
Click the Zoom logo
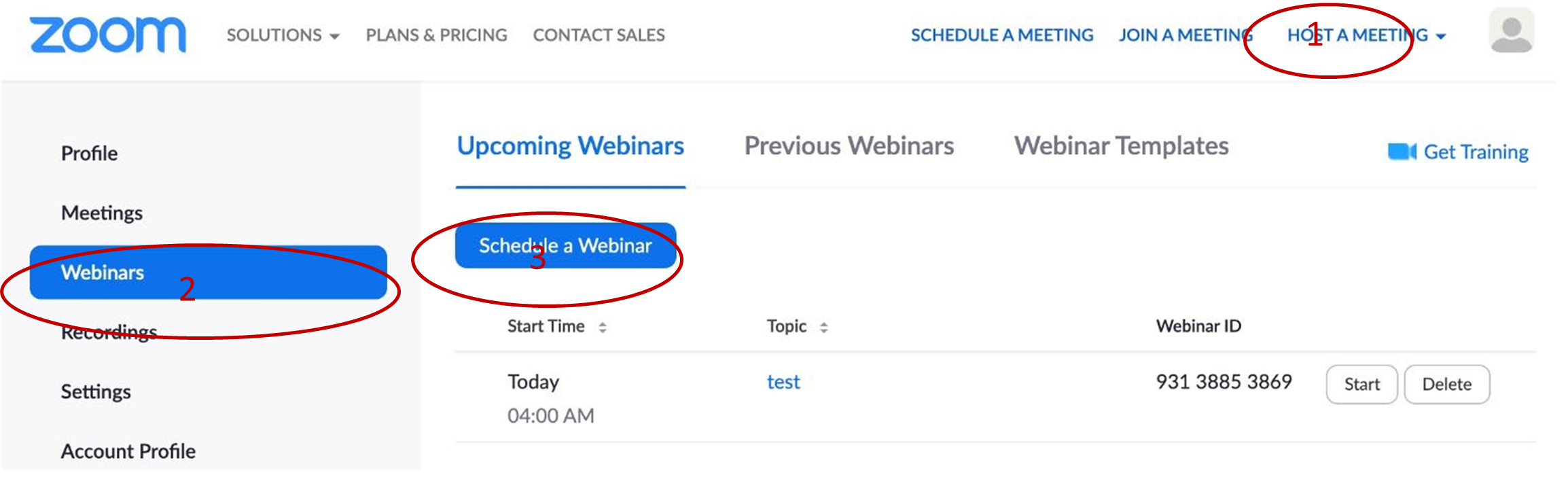pos(107,35)
